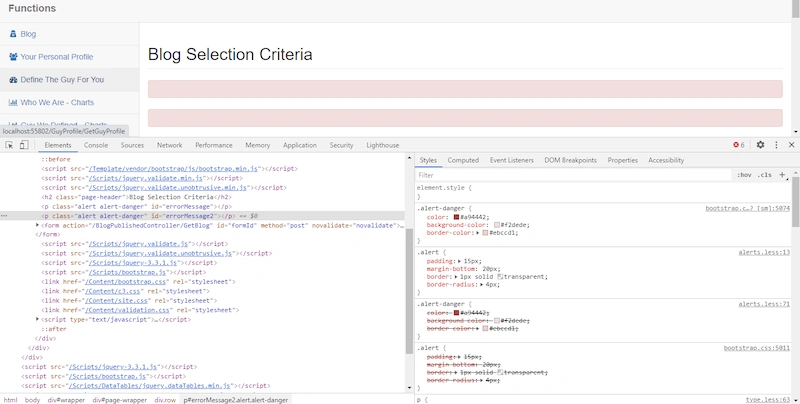Toggle the :hov element state panel
The image size is (800, 404).
click(x=744, y=175)
